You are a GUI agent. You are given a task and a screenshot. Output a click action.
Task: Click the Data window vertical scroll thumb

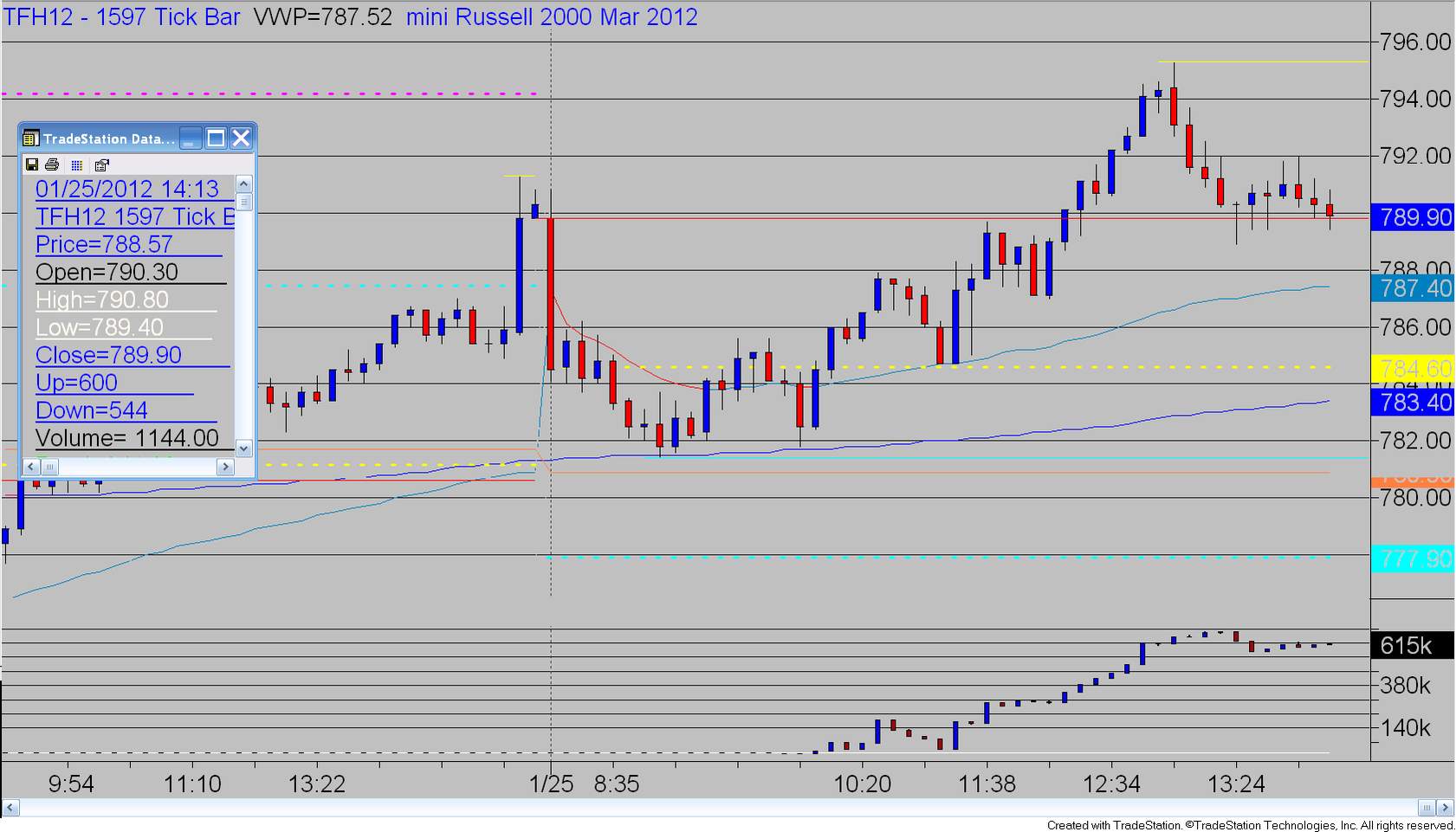click(x=243, y=201)
